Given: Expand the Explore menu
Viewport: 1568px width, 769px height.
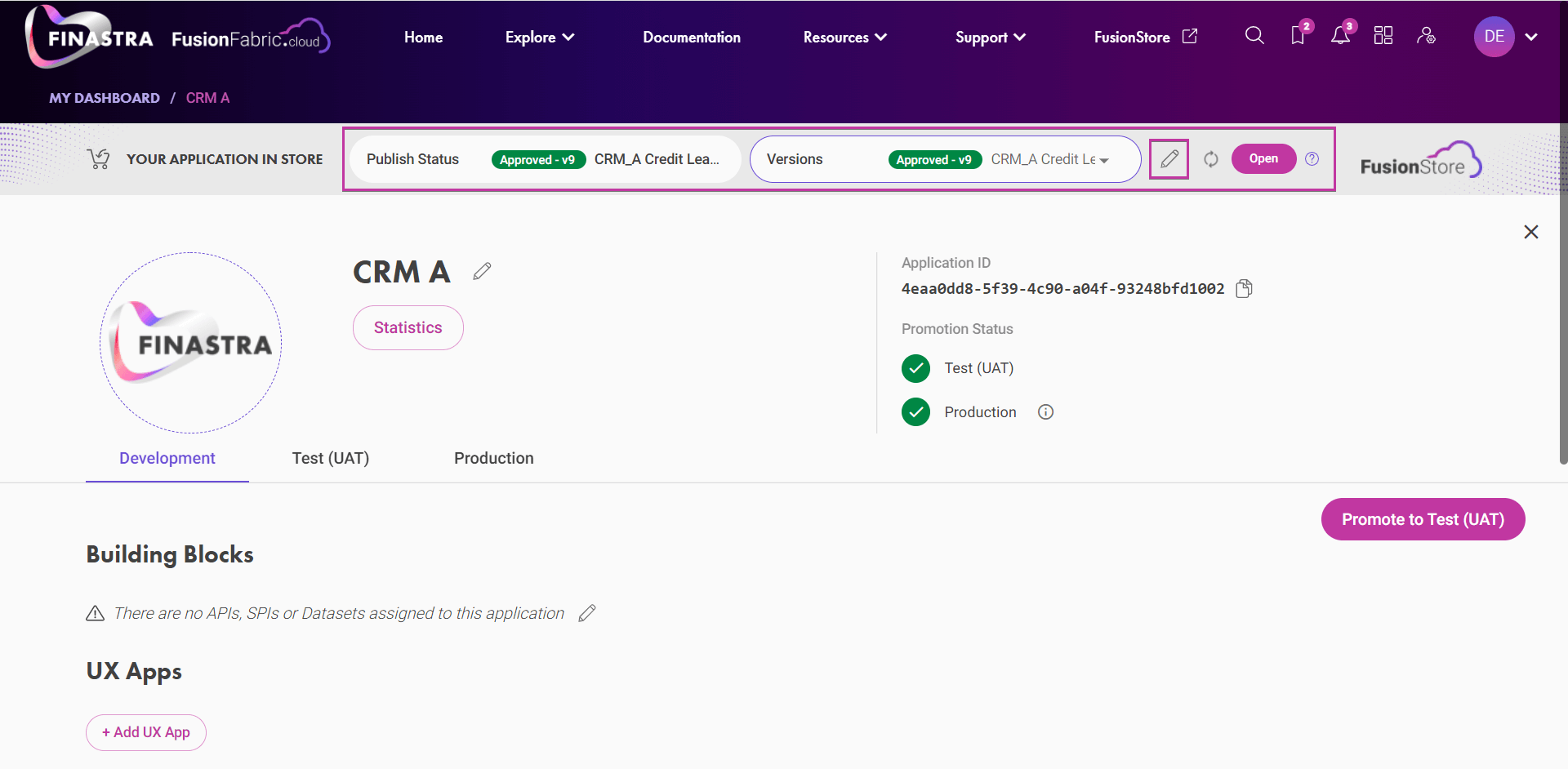Looking at the screenshot, I should [539, 37].
